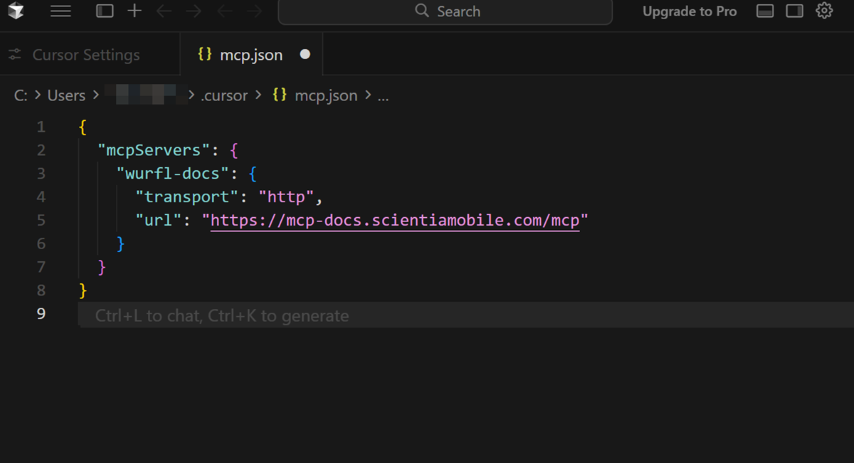The width and height of the screenshot is (854, 463).
Task: Click the empty line 9 with chat hint
Action: click(466, 315)
